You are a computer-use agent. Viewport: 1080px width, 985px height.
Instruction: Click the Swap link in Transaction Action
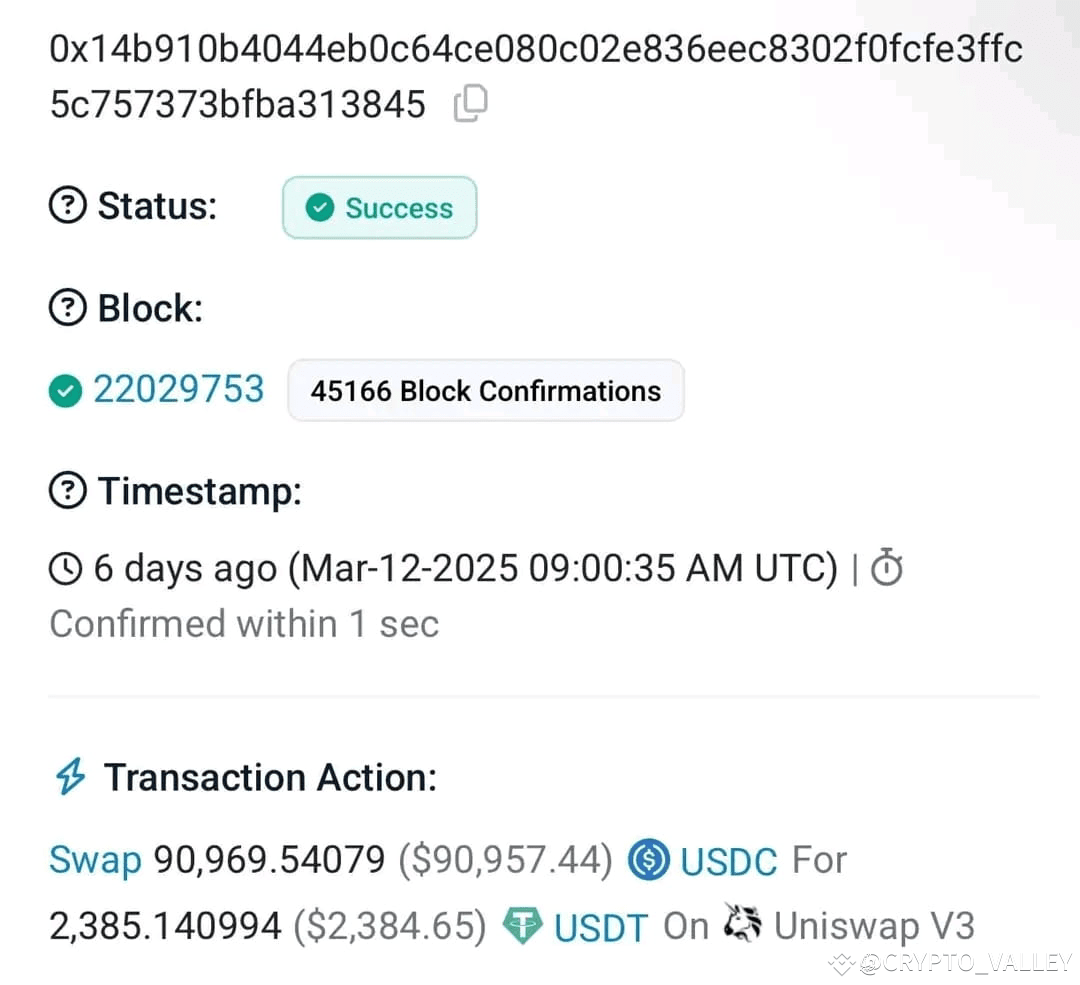[93, 859]
